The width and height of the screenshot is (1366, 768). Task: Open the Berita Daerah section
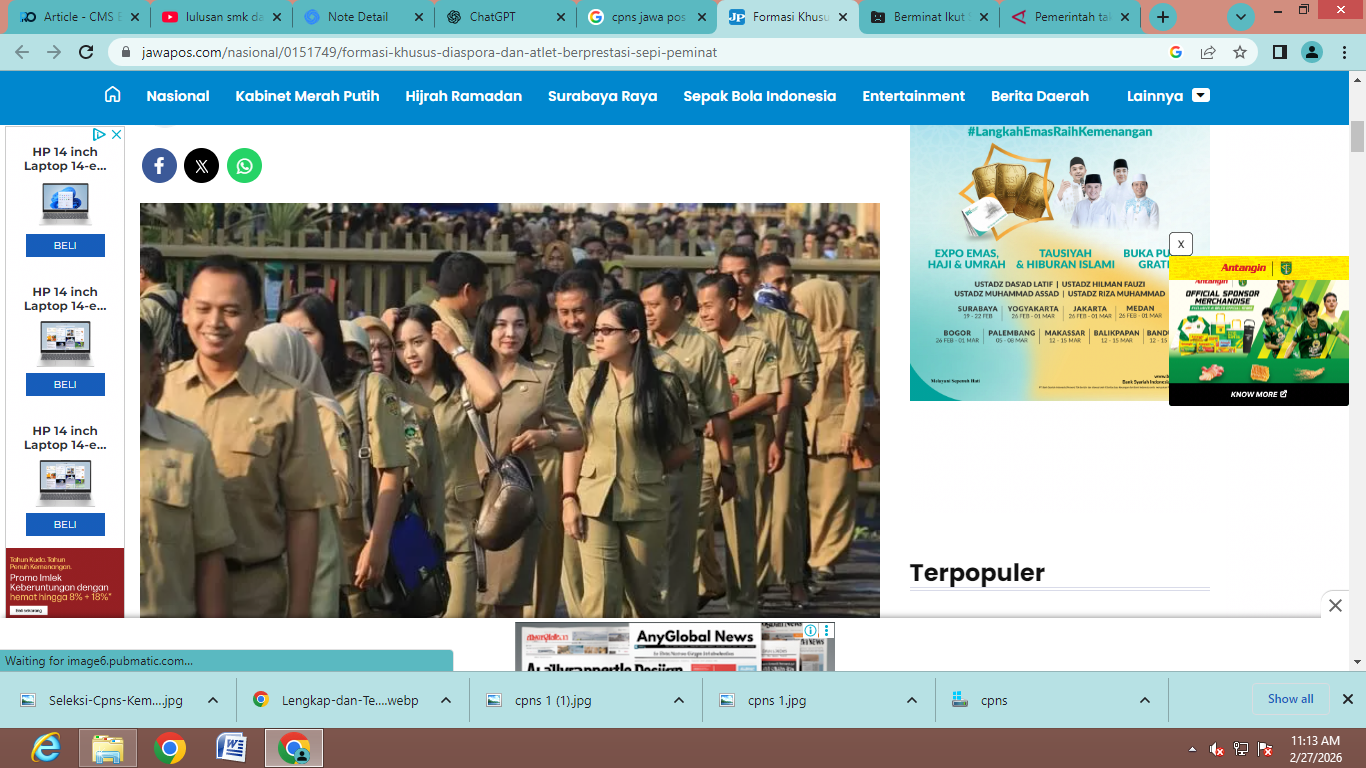pos(1040,96)
